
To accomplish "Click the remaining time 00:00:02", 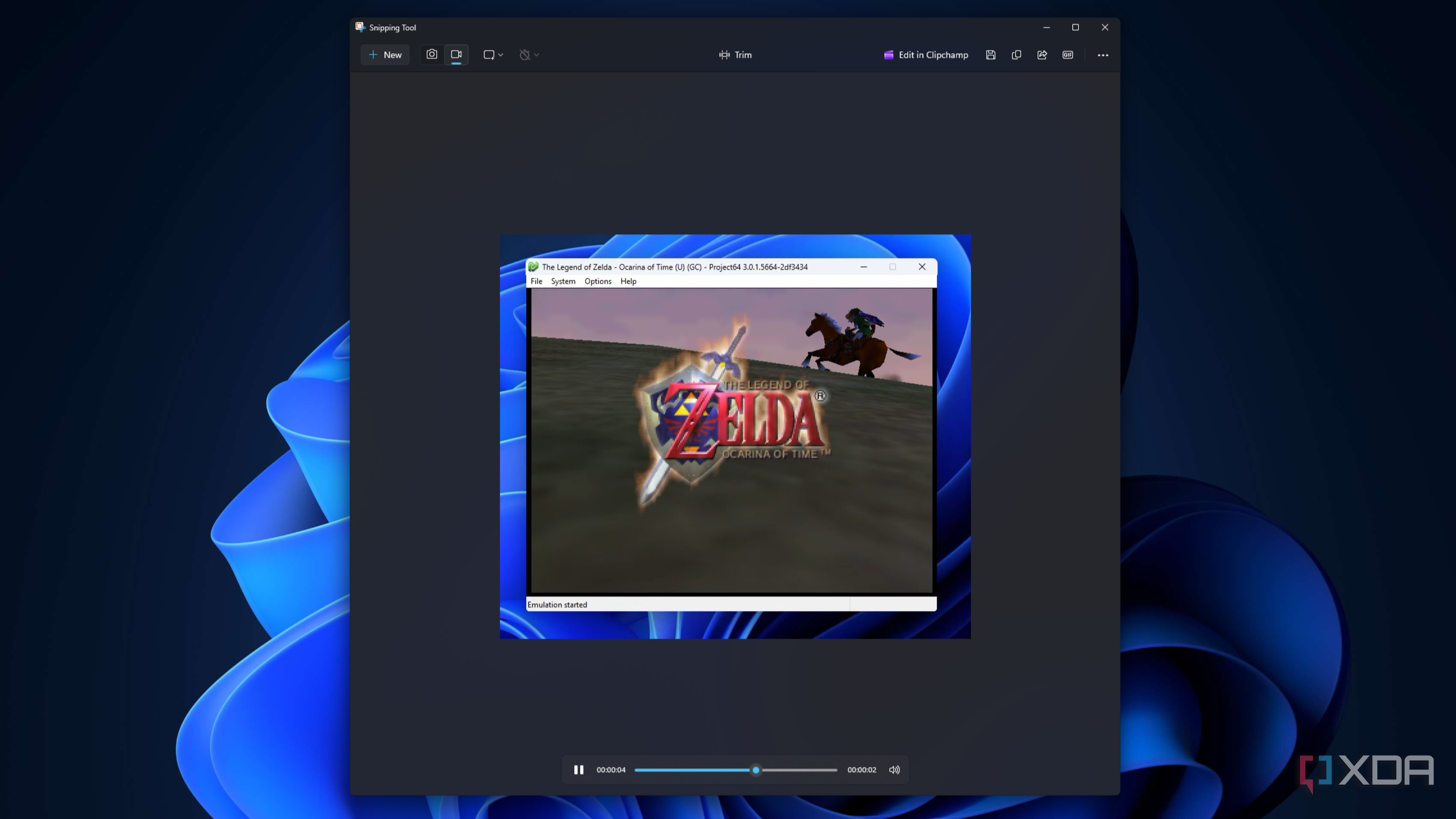I will 862,770.
